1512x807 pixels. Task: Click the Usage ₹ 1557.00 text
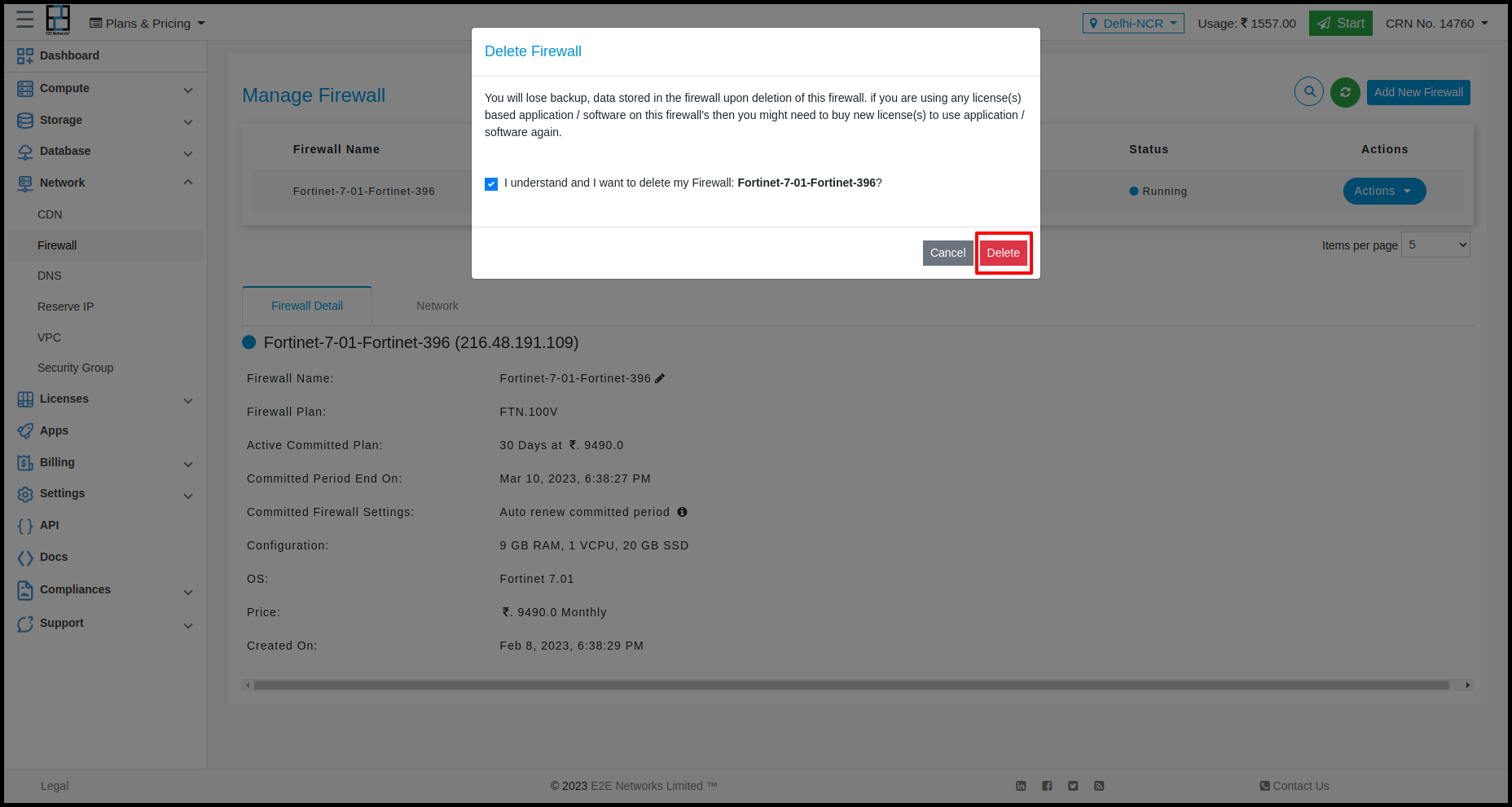1246,23
